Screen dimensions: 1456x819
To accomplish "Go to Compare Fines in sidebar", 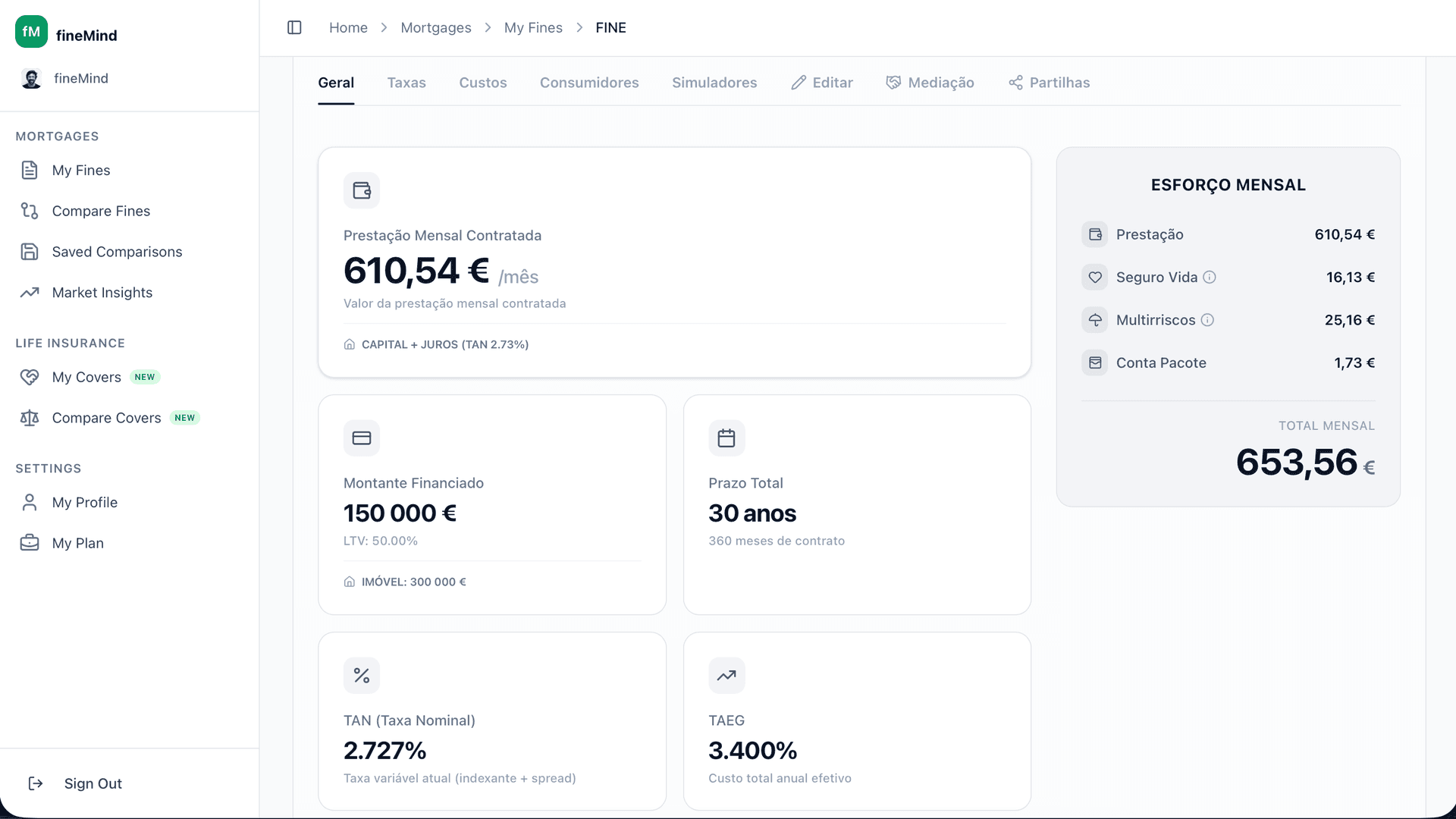I will pyautogui.click(x=101, y=211).
